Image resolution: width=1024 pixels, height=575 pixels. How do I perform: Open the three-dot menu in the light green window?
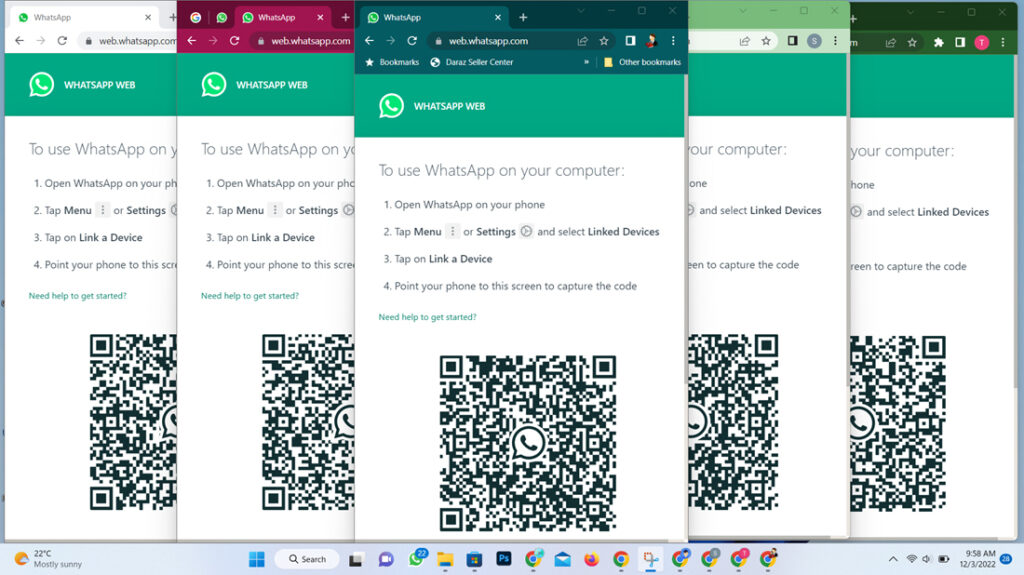pos(835,41)
